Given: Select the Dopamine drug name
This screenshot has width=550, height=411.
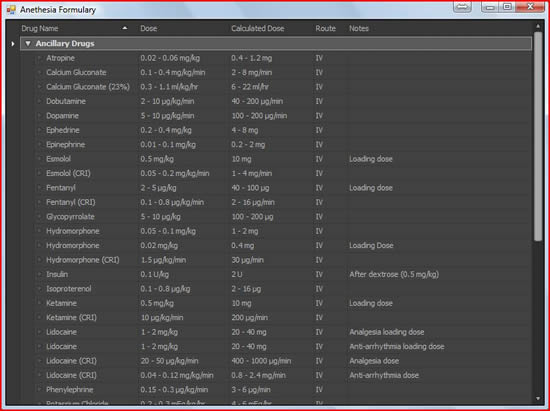Looking at the screenshot, I should click(62, 115).
